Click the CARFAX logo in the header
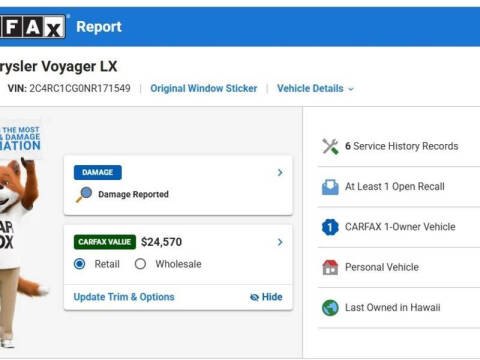Image resolution: width=480 pixels, height=360 pixels. (x=32, y=27)
